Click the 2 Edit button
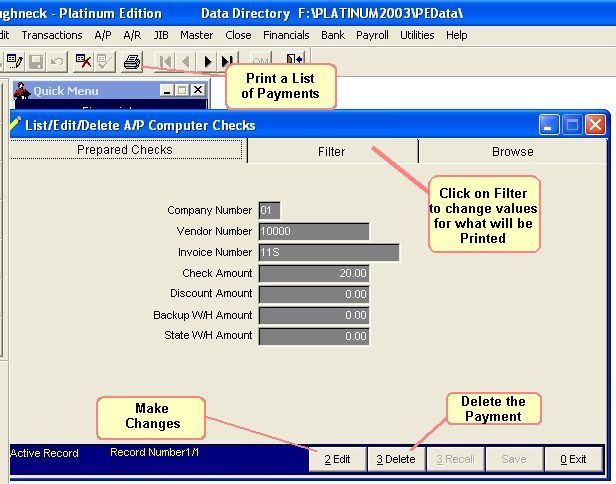 [x=337, y=459]
